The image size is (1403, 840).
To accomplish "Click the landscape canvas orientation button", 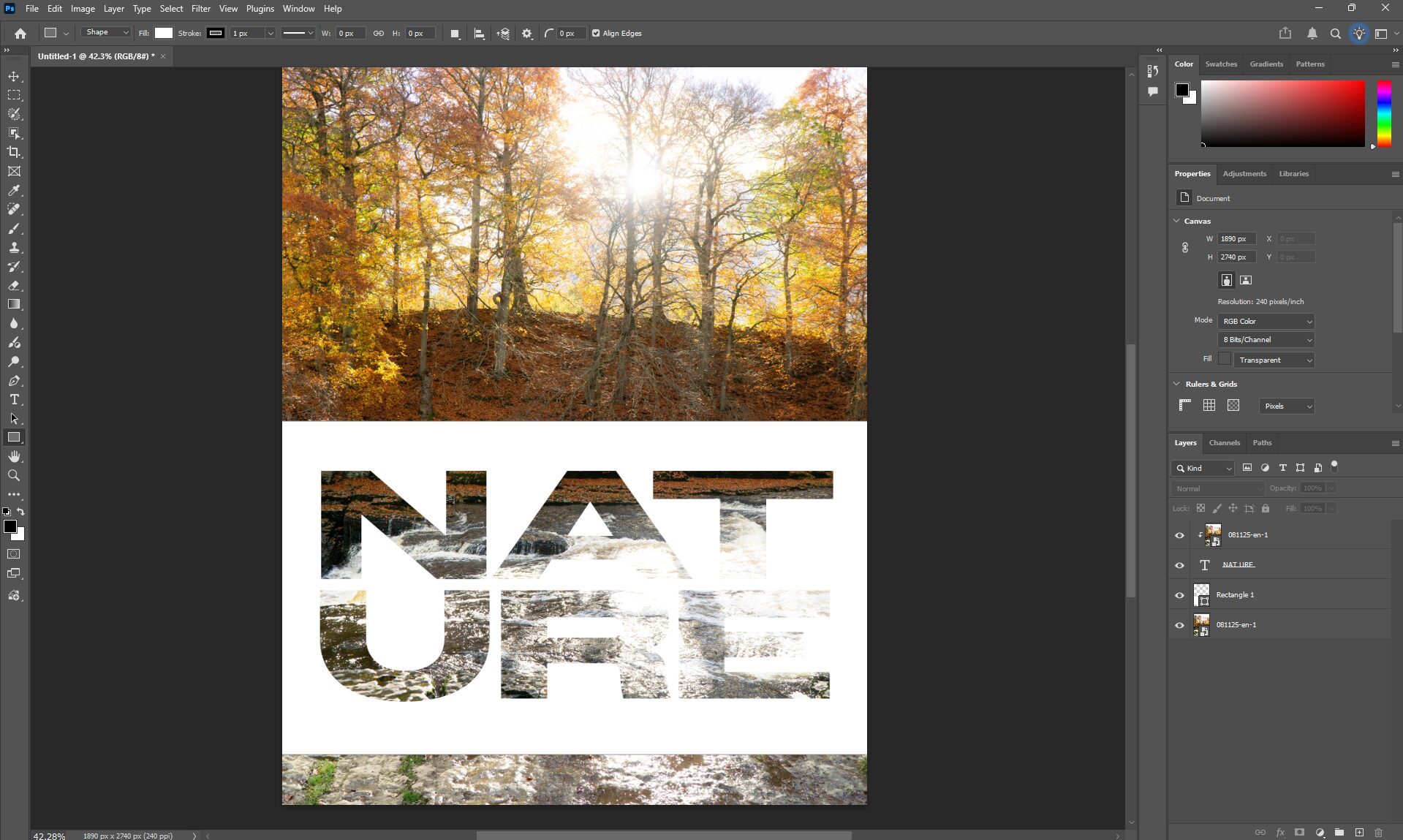I will coord(1246,280).
